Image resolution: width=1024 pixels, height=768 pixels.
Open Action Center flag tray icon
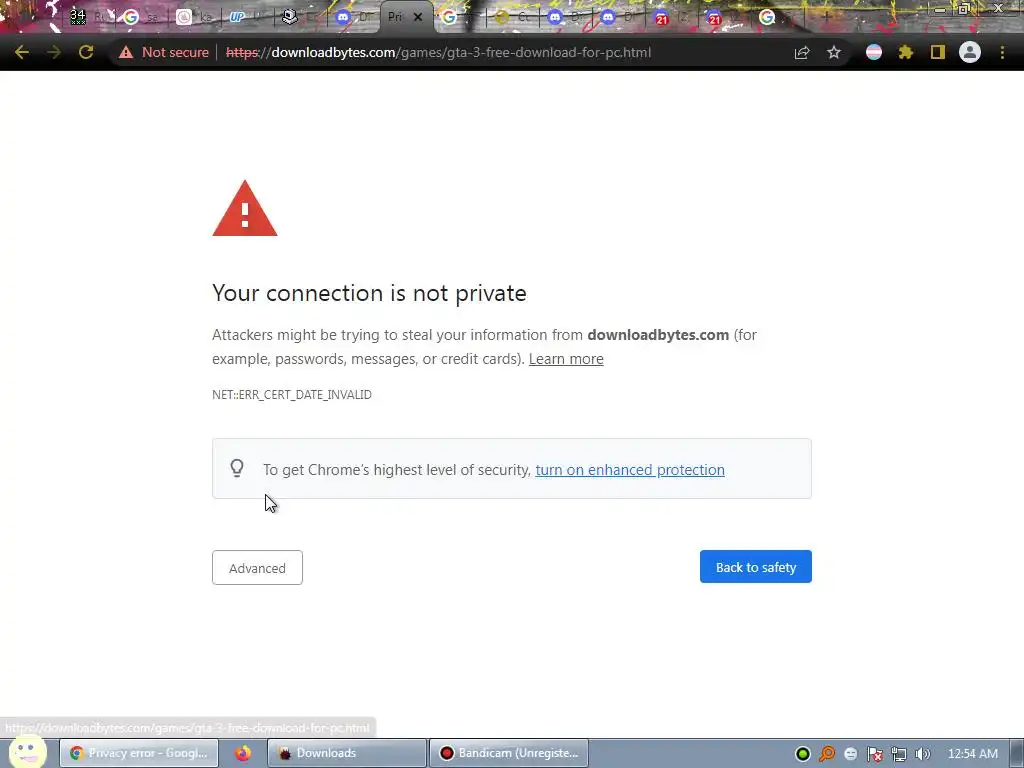(x=874, y=754)
